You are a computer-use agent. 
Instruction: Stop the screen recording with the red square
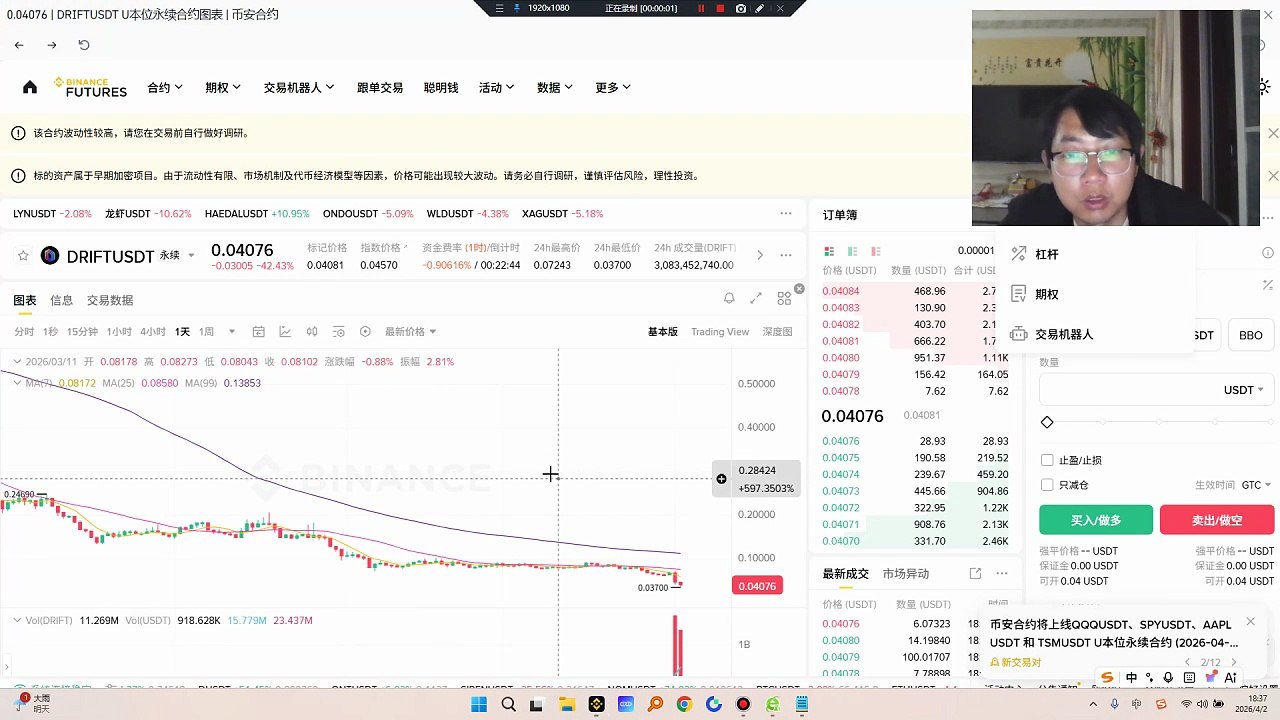(x=720, y=8)
